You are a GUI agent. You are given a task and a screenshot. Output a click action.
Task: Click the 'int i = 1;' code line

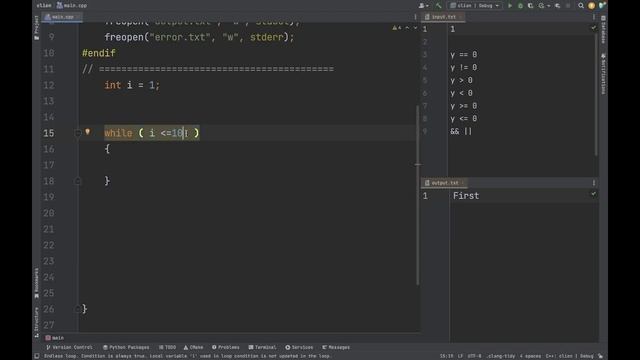(132, 85)
